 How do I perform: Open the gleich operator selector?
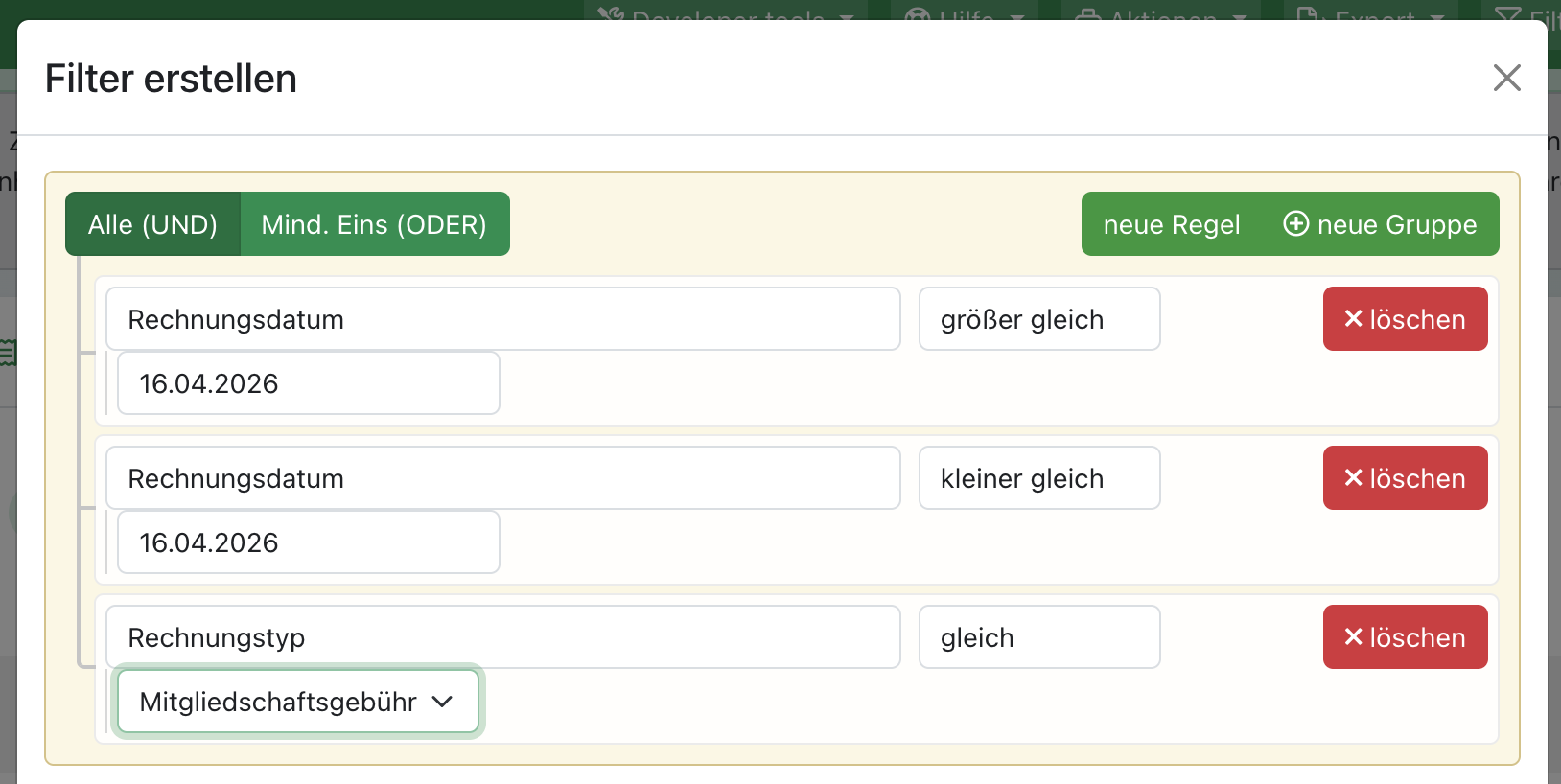click(1038, 637)
